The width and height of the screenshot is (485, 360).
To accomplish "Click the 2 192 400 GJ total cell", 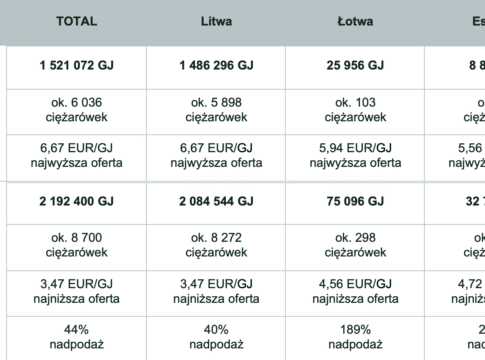I will tap(76, 203).
